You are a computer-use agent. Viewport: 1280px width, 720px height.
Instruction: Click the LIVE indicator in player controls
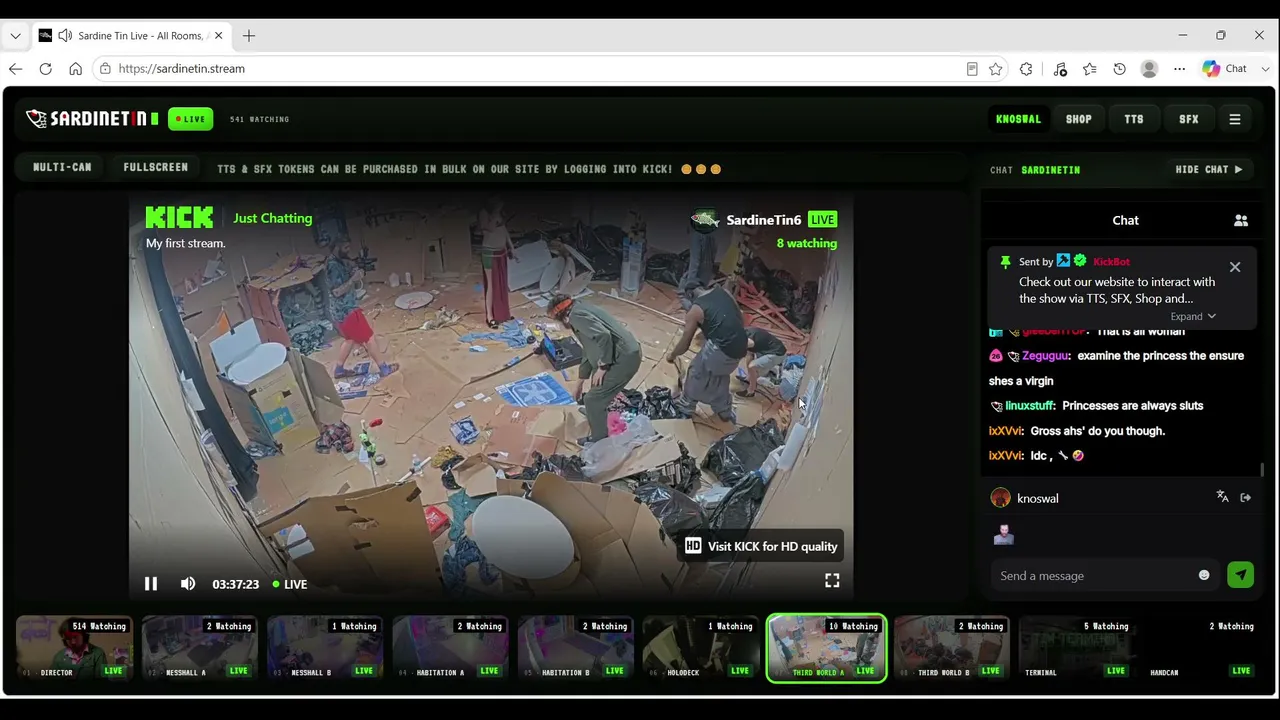click(x=290, y=584)
